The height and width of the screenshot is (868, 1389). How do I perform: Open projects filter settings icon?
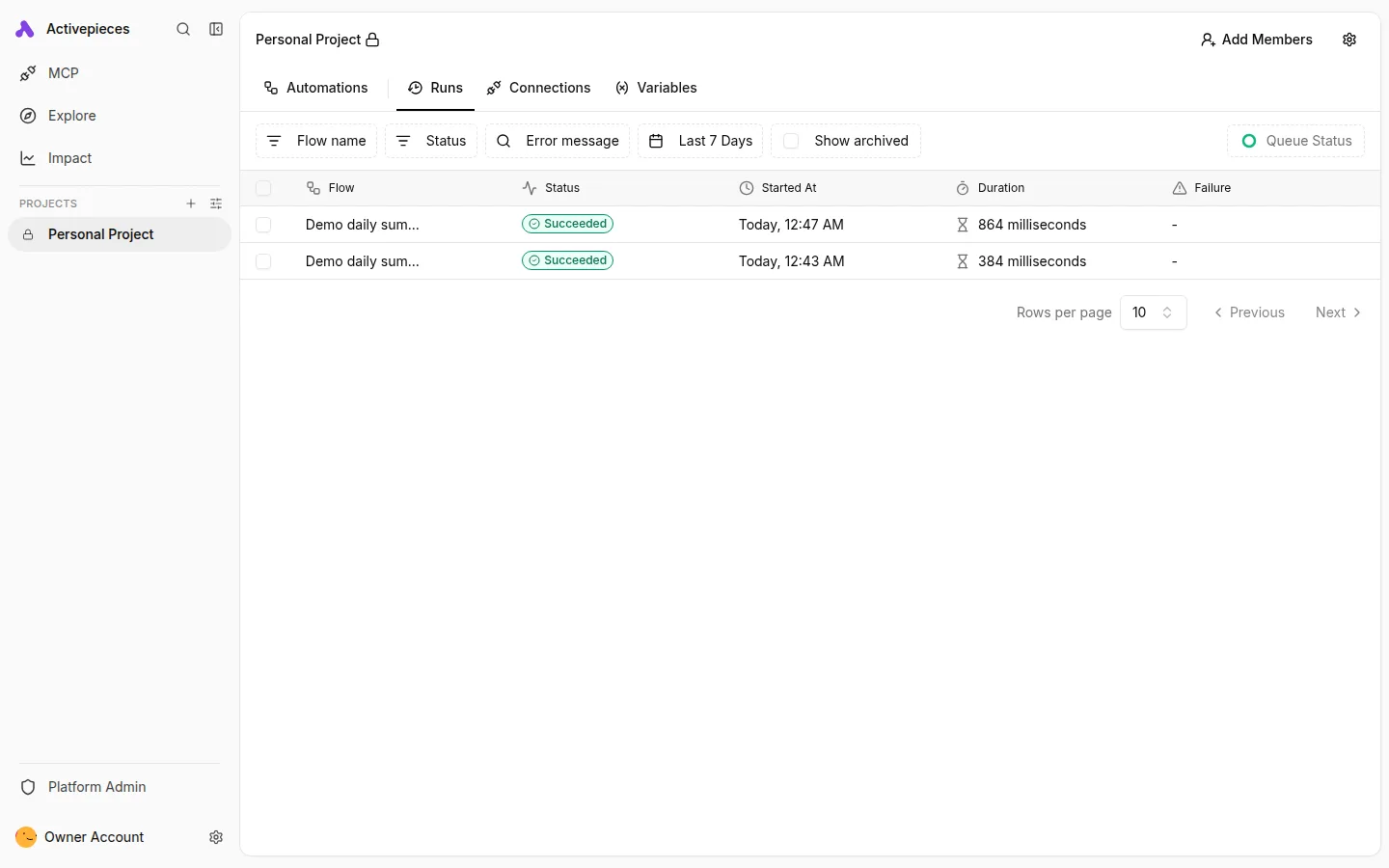point(216,203)
